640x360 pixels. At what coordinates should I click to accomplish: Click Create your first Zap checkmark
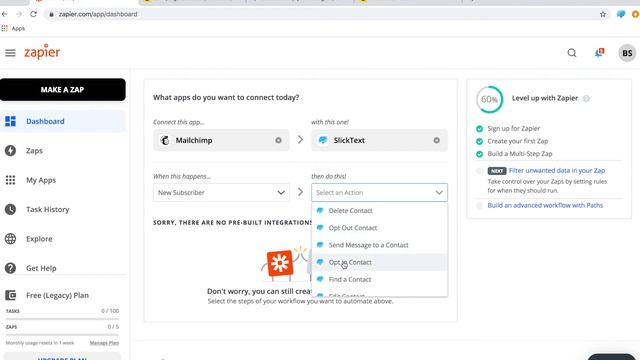(x=480, y=141)
